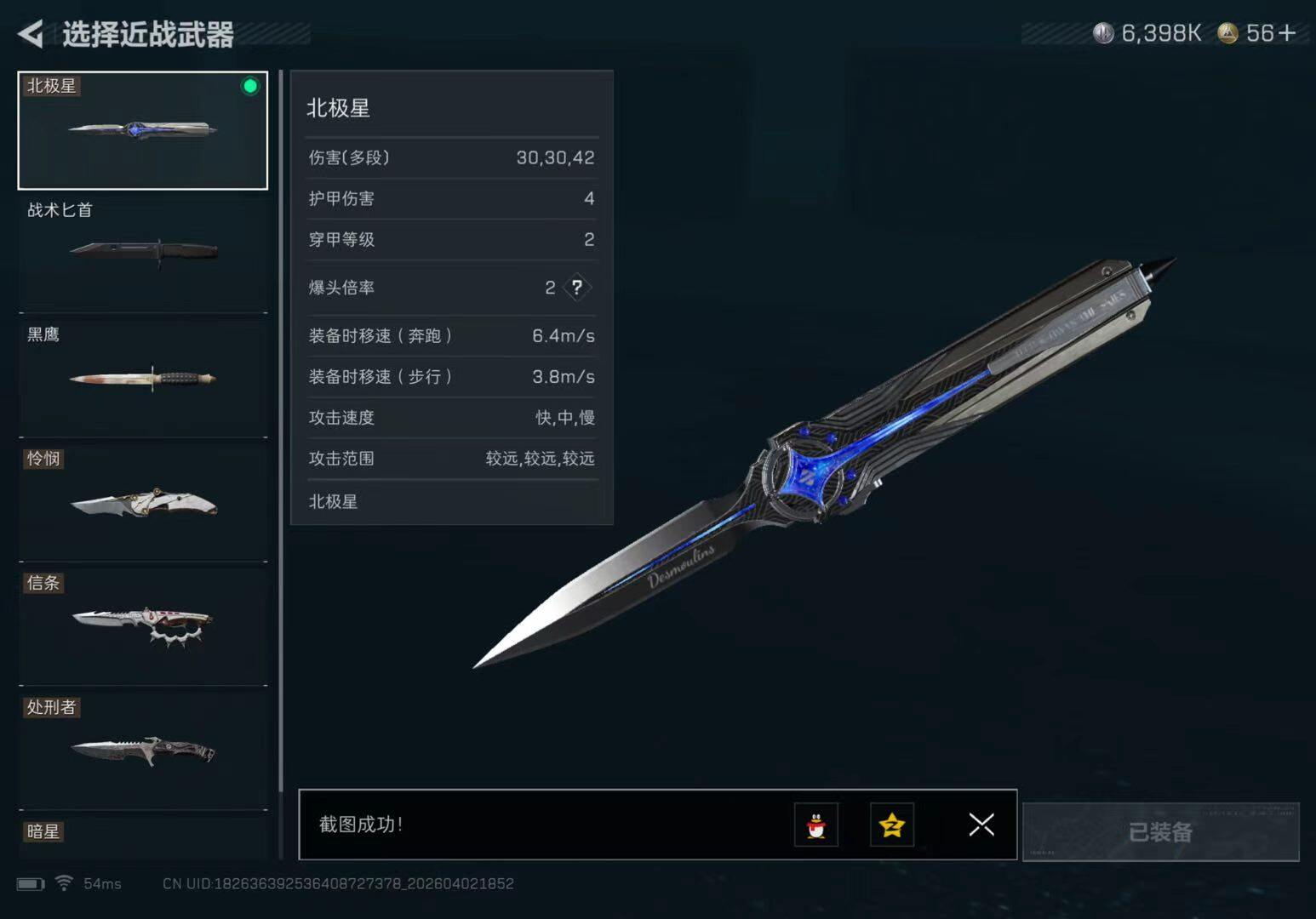The width and height of the screenshot is (1316, 919).
Task: View battery status icon
Action: (x=30, y=884)
